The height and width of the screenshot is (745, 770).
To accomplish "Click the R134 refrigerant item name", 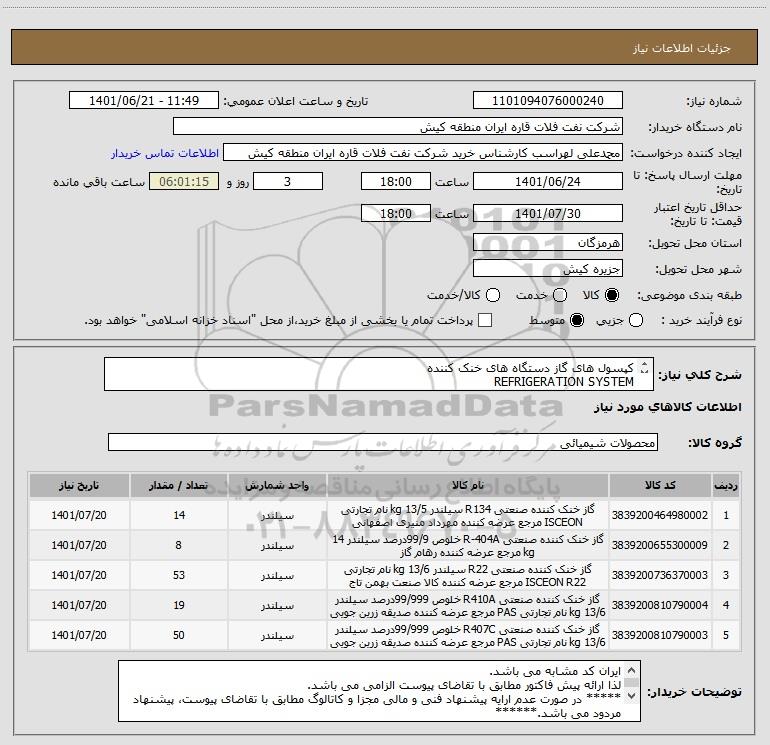I will click(468, 515).
